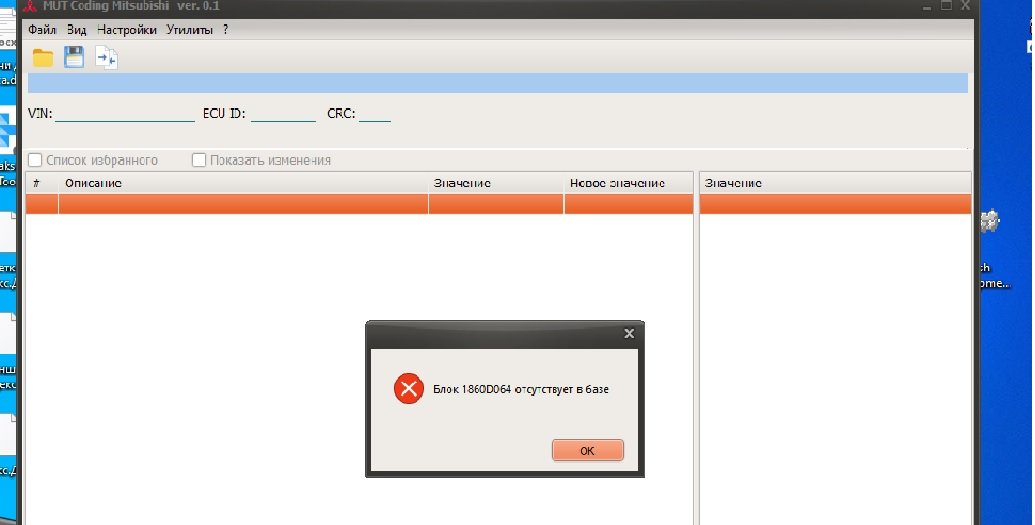
Task: Click the save floppy disk icon
Action: point(74,57)
